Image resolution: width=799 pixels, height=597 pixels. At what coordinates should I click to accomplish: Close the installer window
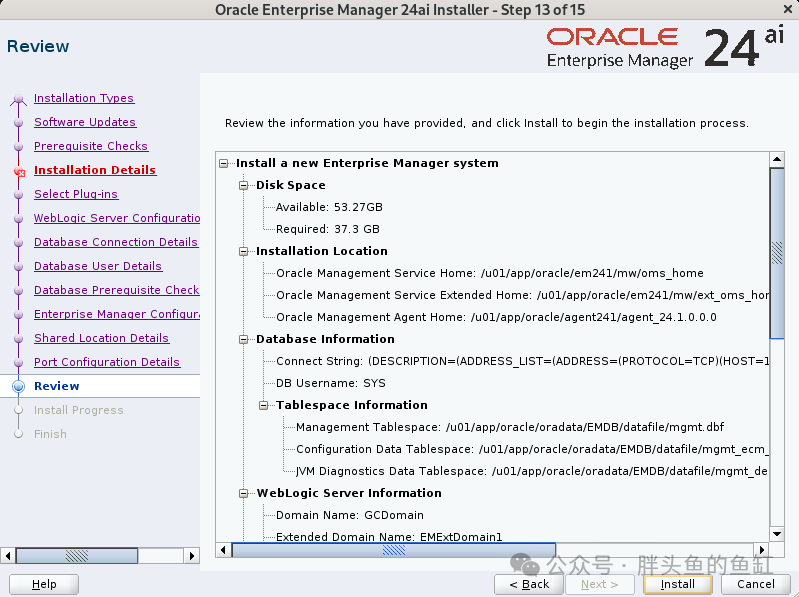click(x=788, y=9)
